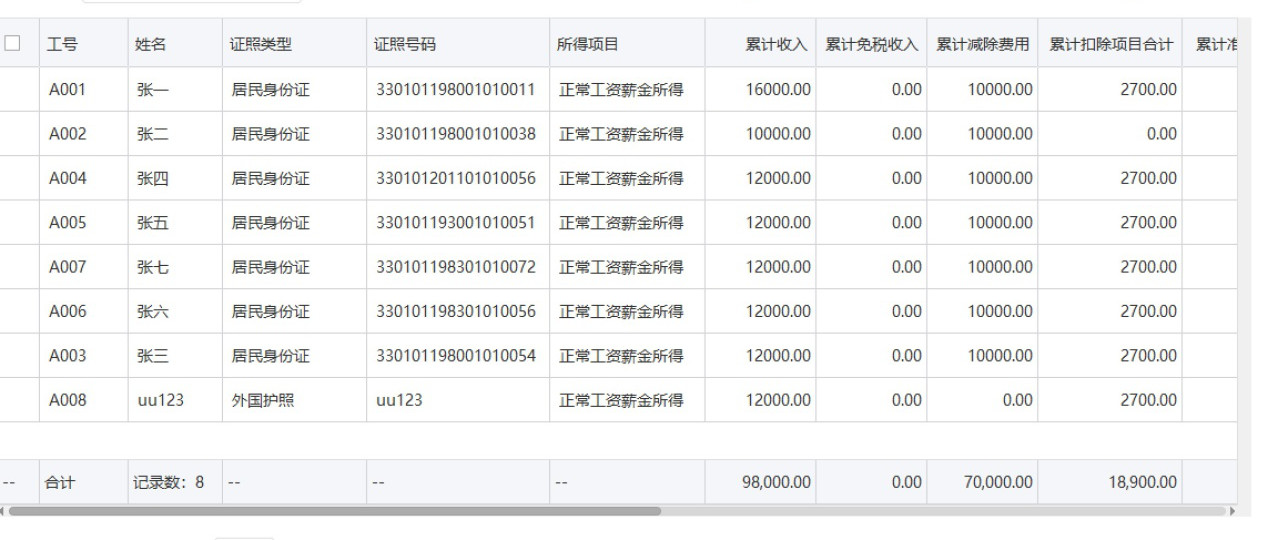Click the 工号 column header

(x=63, y=45)
